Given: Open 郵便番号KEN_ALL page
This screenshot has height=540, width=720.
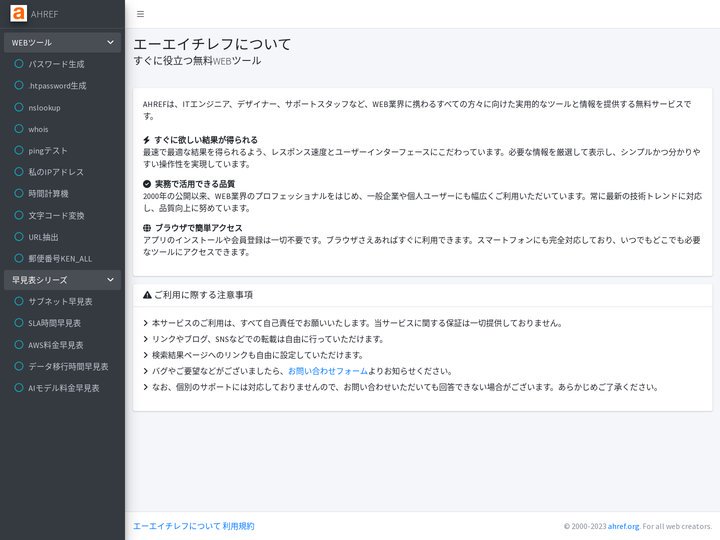Looking at the screenshot, I should coord(62,259).
